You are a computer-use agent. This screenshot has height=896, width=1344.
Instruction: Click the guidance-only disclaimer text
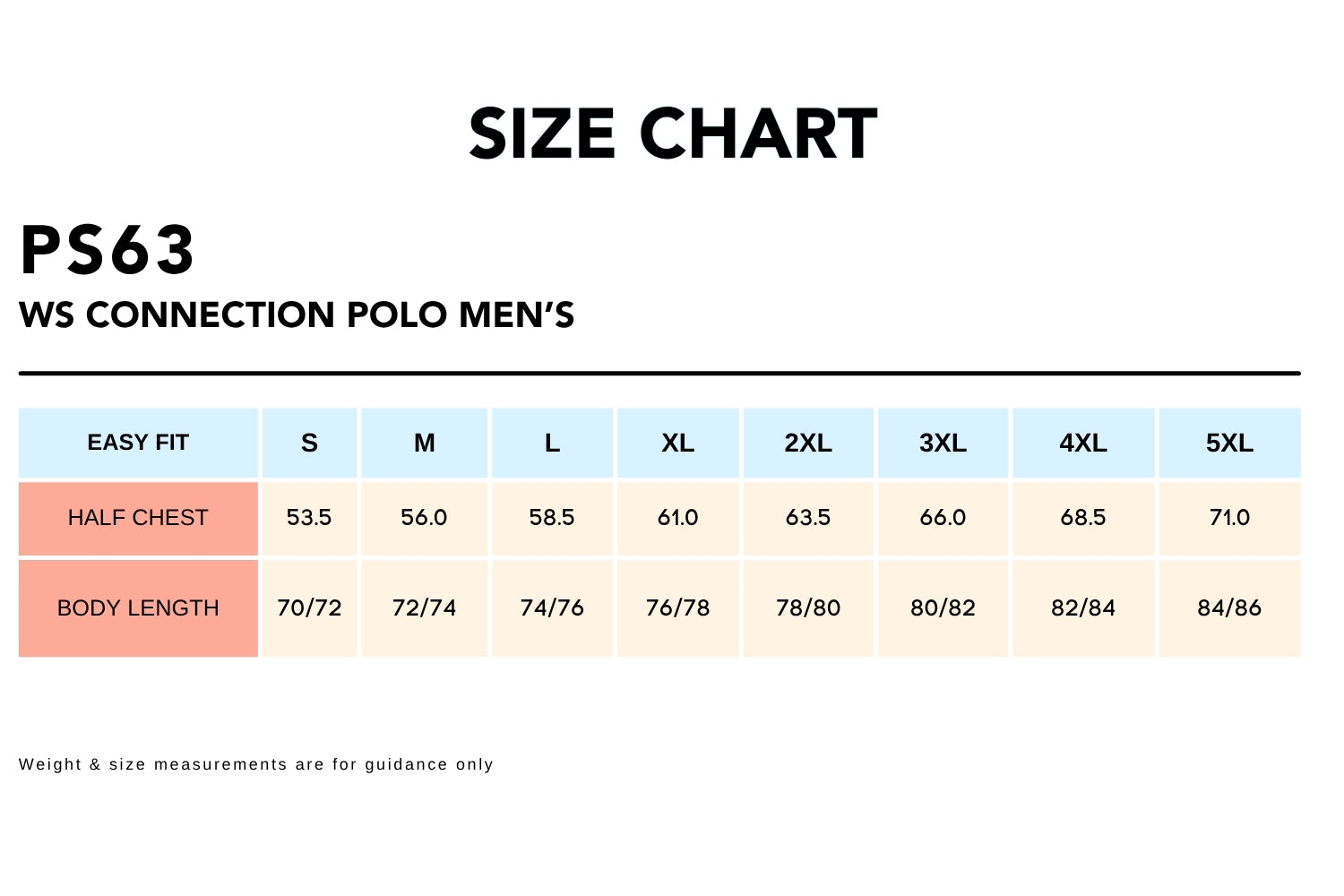pos(256,764)
